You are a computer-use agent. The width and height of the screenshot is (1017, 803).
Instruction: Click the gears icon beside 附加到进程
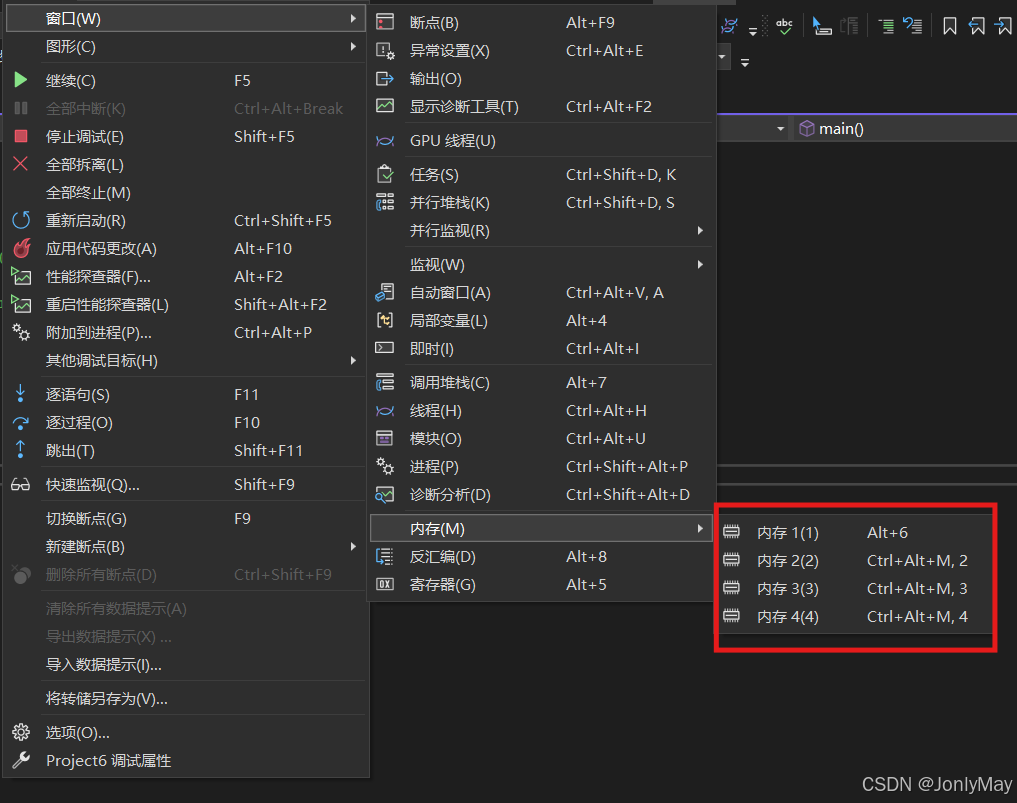point(21,332)
